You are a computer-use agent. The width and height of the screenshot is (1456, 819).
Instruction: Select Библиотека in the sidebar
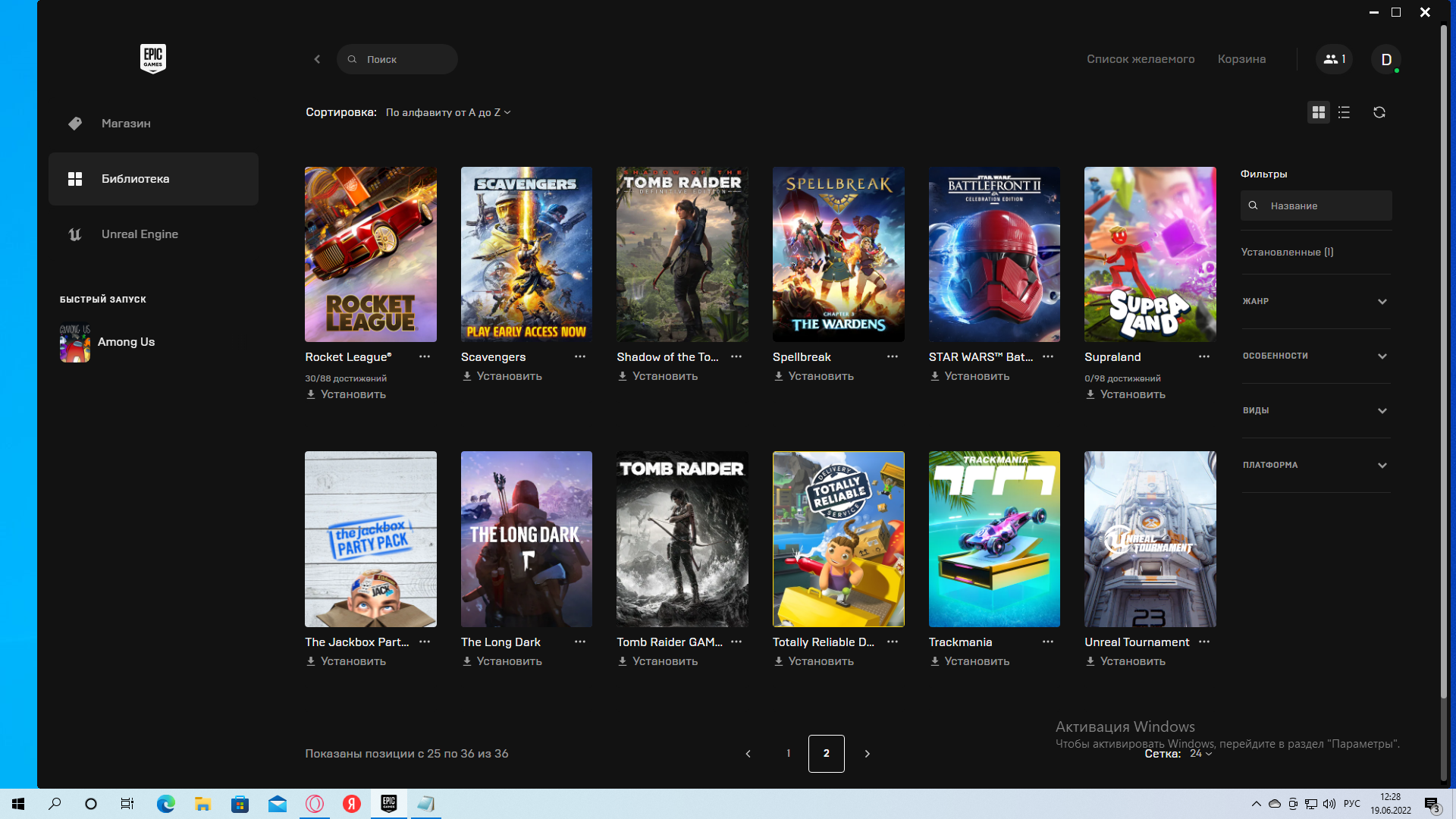153,179
